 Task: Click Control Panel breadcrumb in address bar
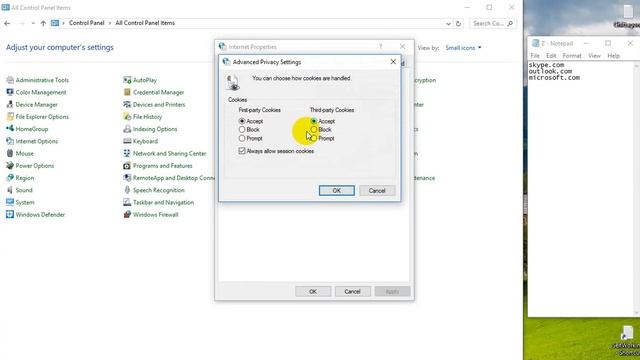87,23
